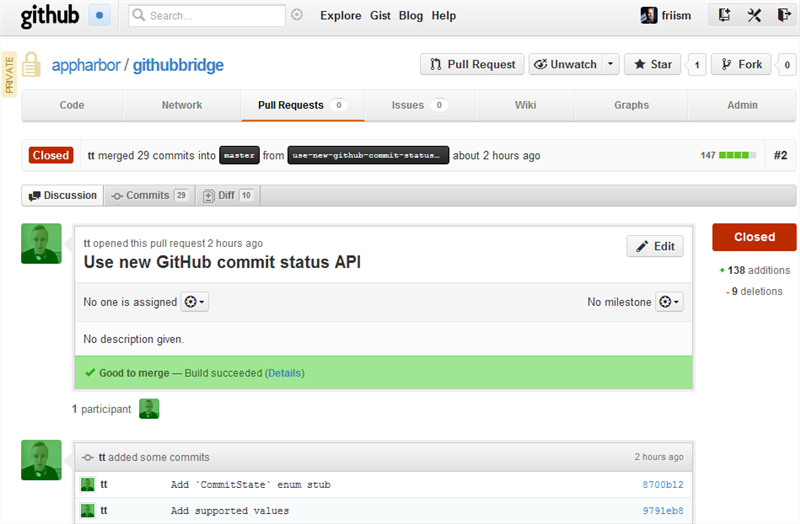Open the Gist link
This screenshot has height=524, width=800.
(380, 16)
